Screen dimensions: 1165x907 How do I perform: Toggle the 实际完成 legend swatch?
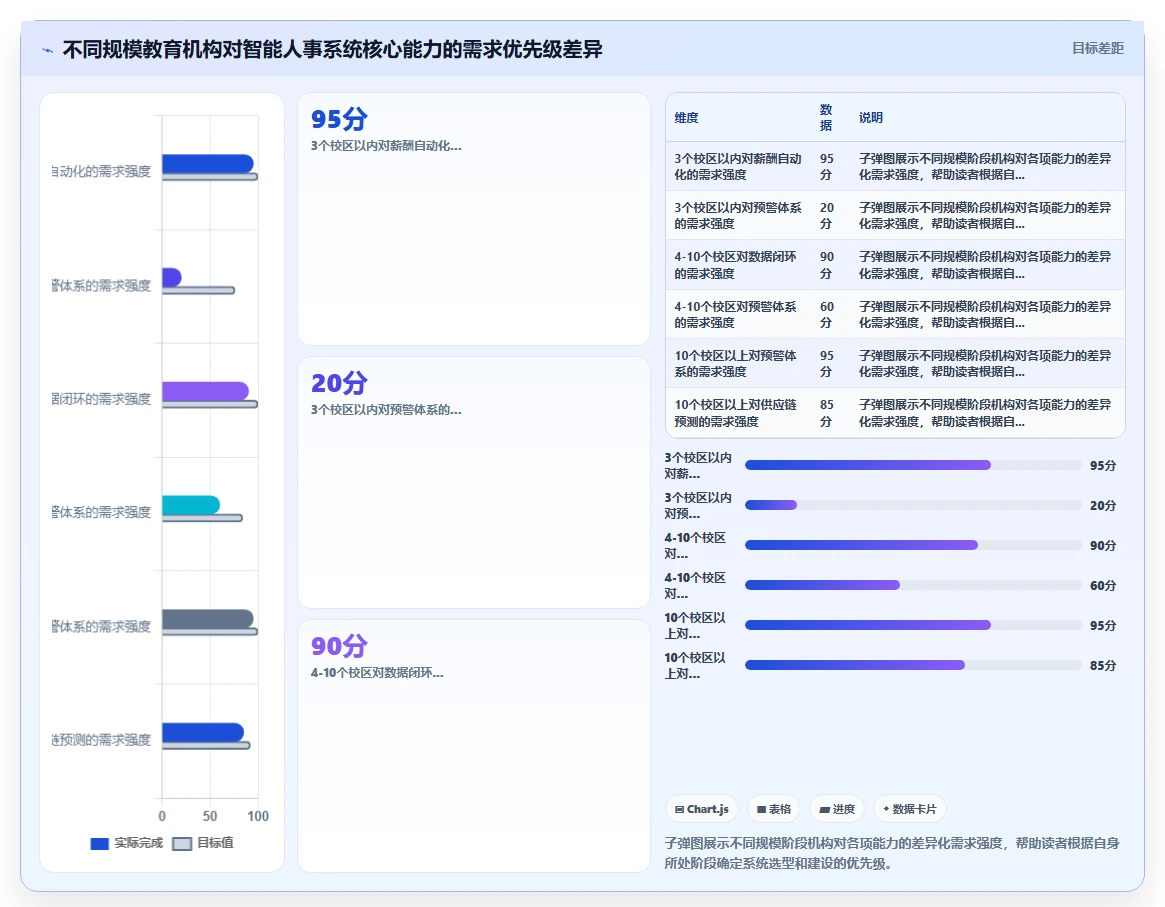tap(100, 843)
